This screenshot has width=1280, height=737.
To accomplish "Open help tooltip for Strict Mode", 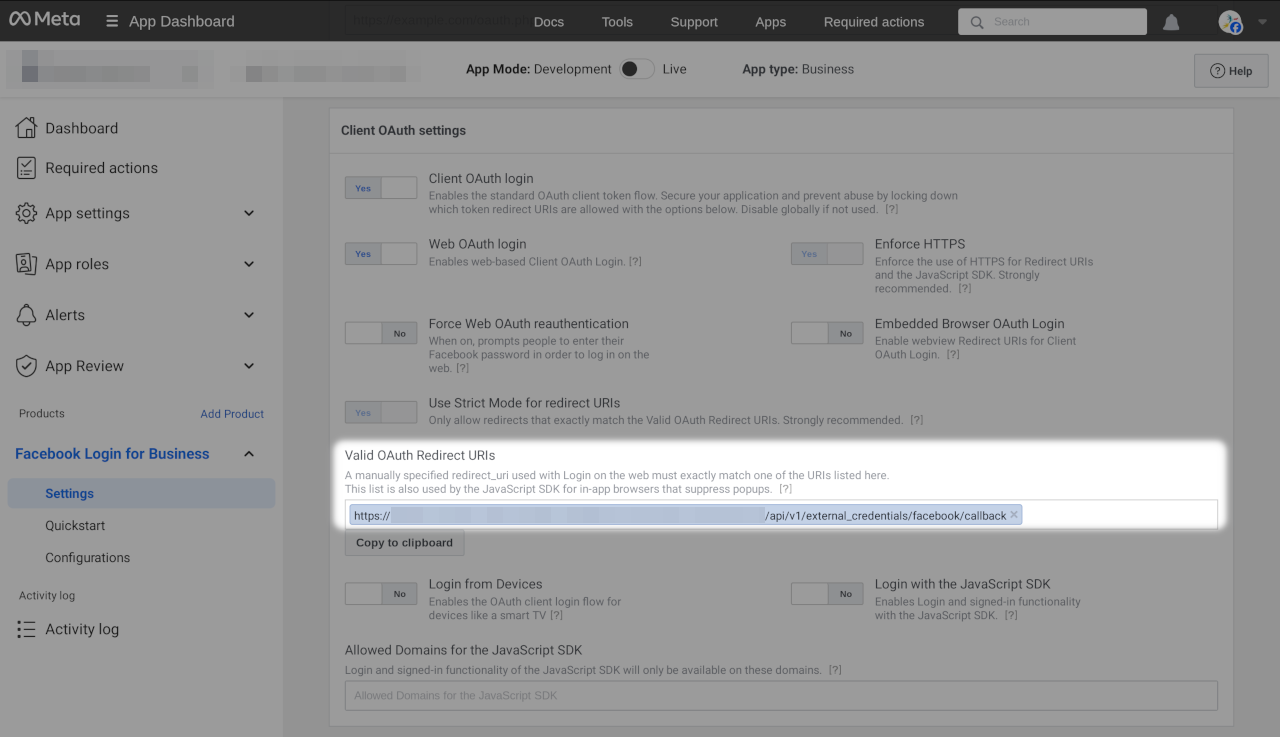I will pos(916,420).
